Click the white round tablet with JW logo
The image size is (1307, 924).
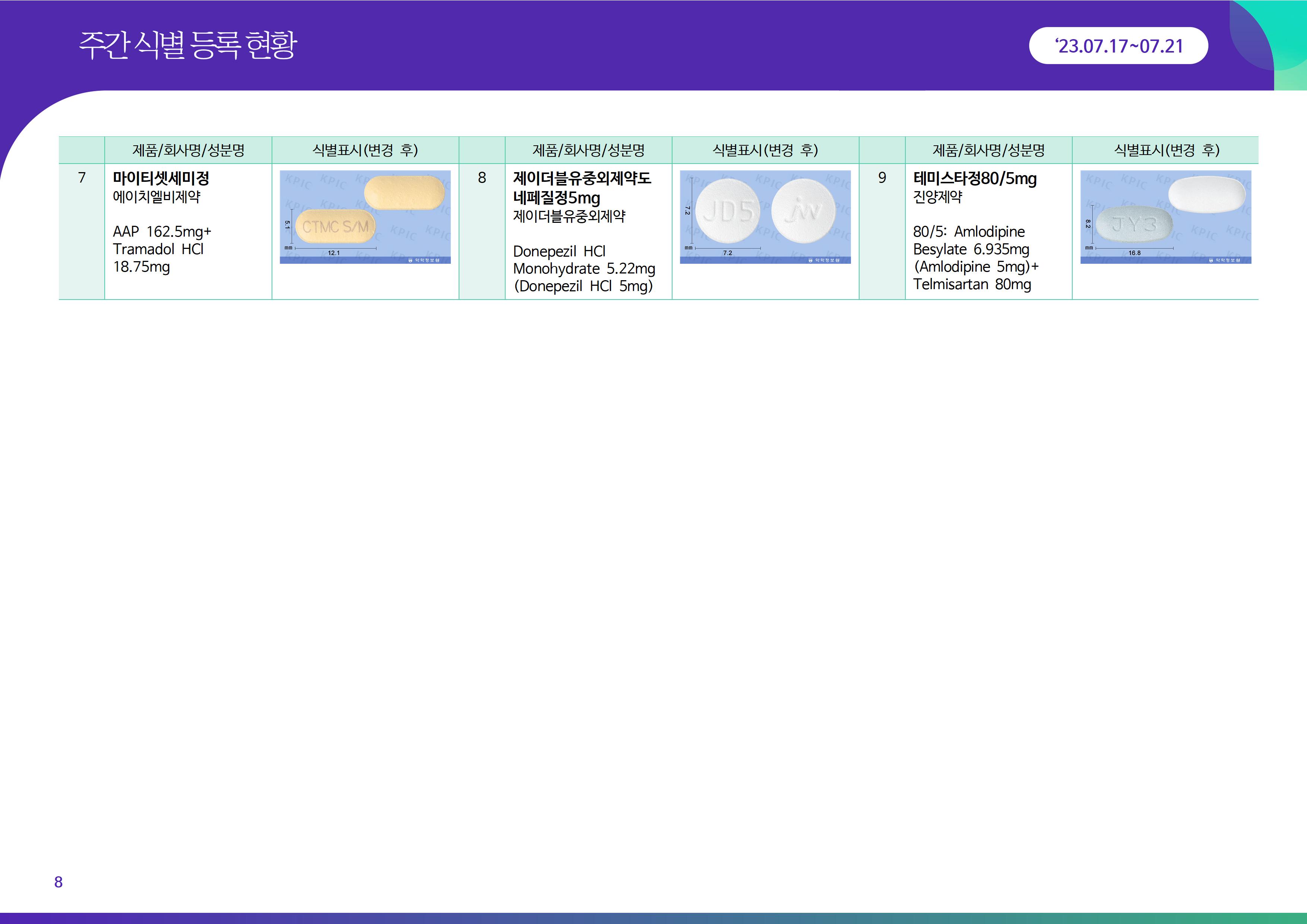click(x=803, y=211)
